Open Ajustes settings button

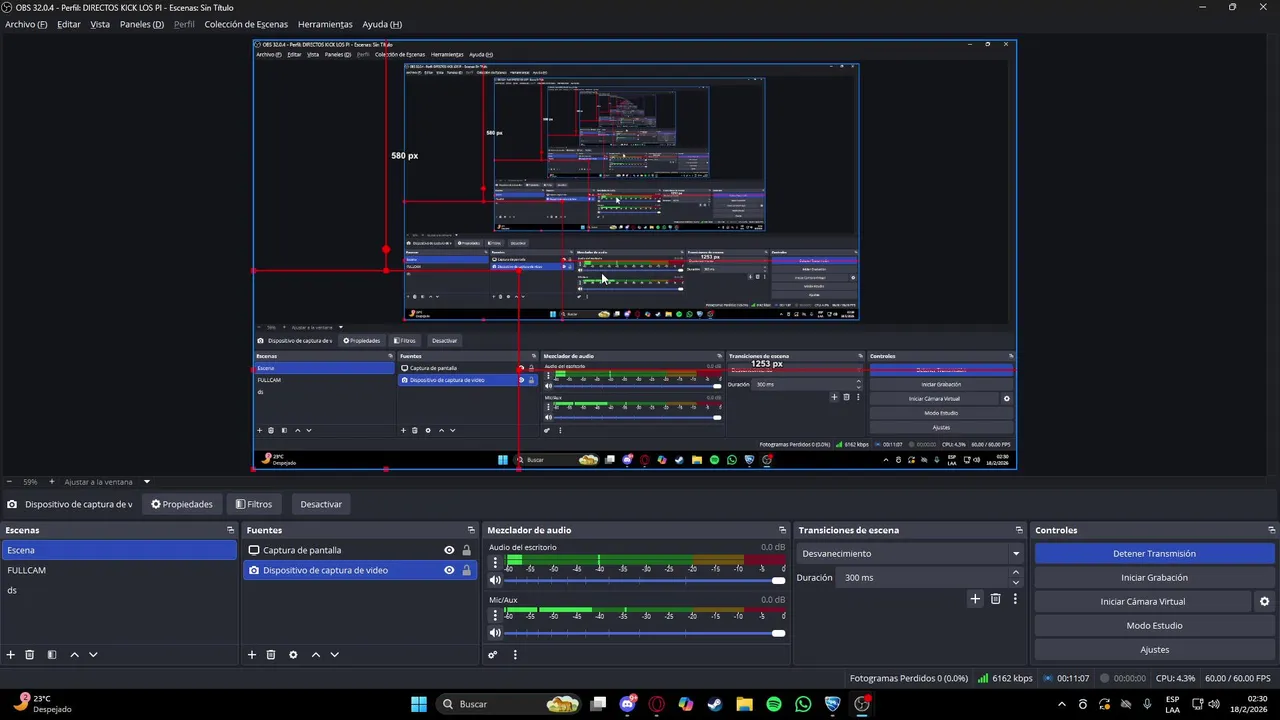coord(1154,650)
